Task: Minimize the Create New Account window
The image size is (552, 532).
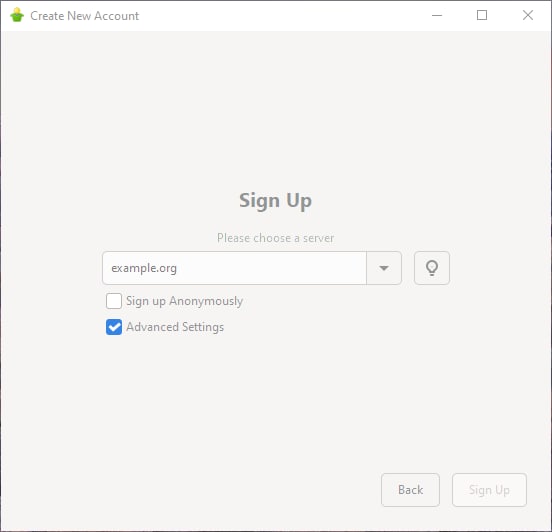Action: [x=437, y=15]
